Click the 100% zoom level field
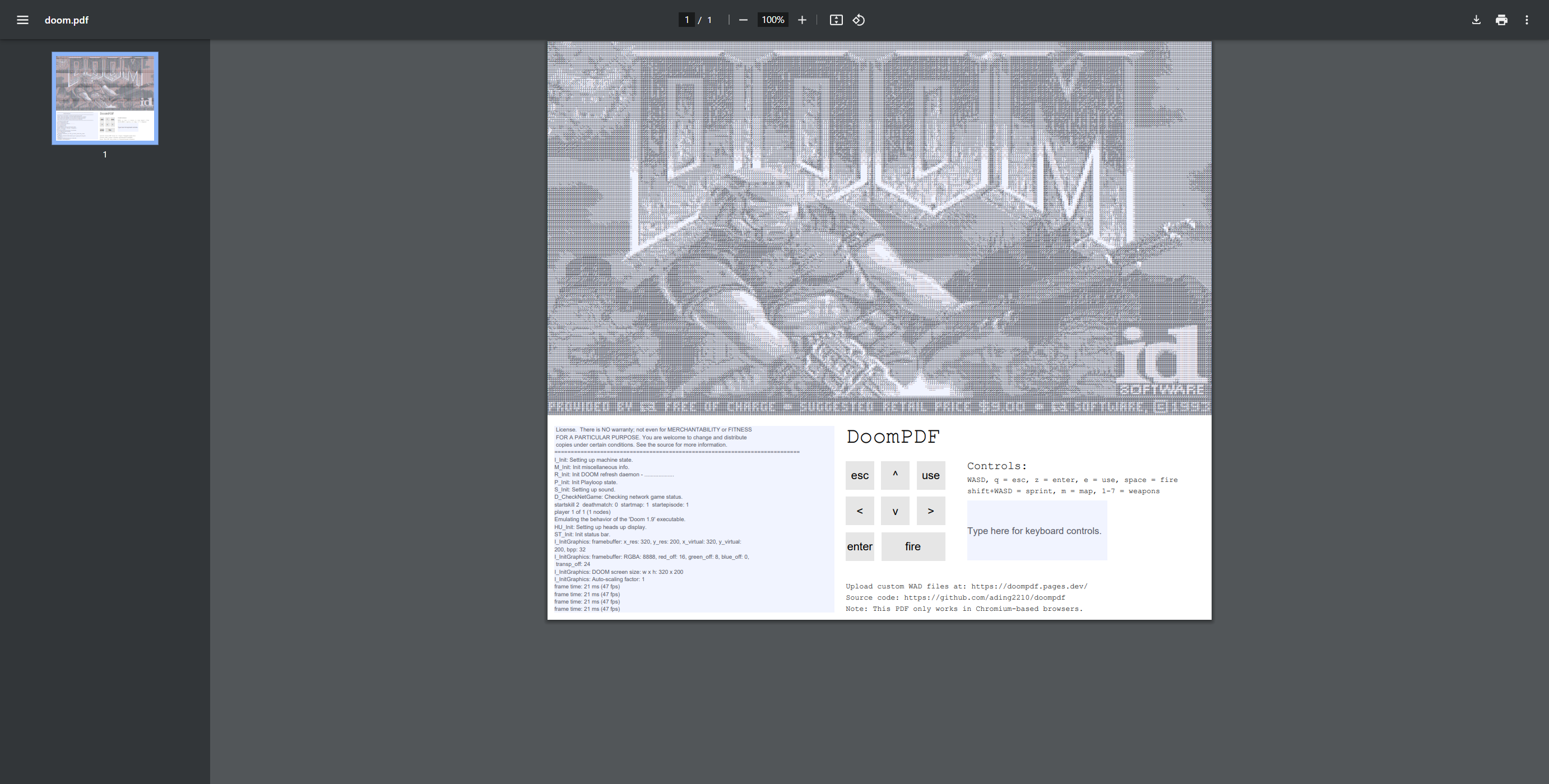The image size is (1549, 784). pos(773,20)
